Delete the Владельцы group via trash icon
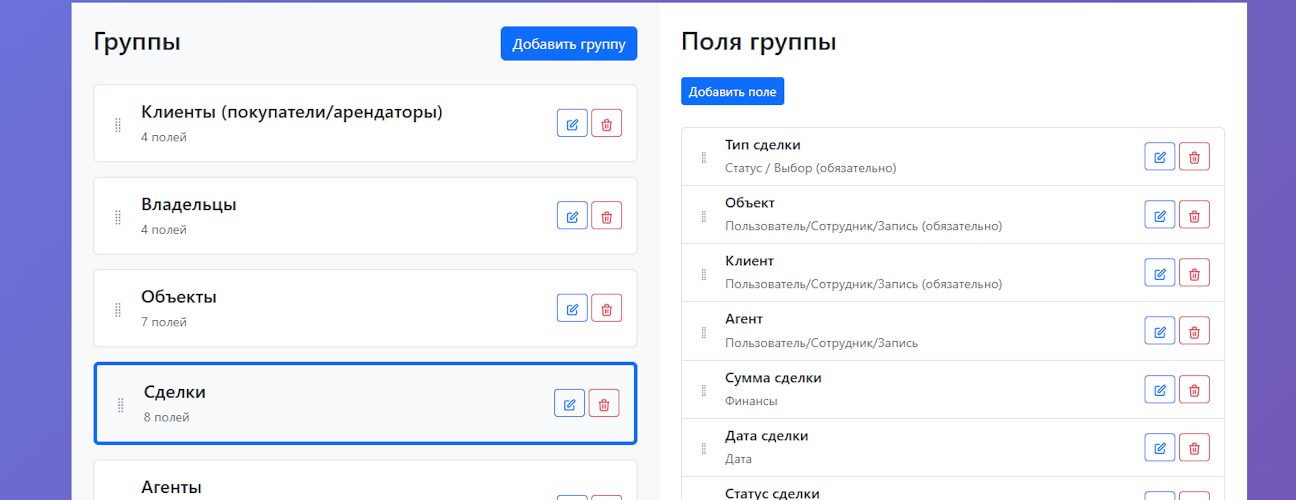This screenshot has height=500, width=1296. (x=606, y=216)
